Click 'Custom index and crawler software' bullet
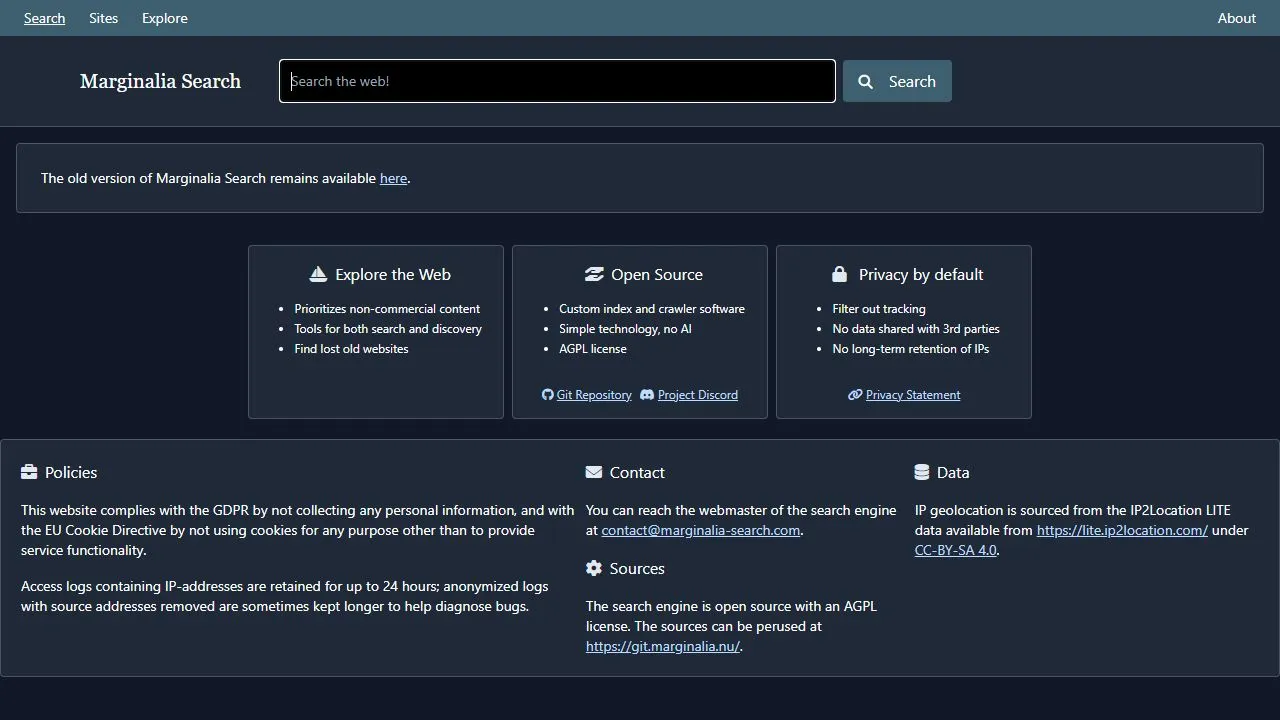 [652, 309]
